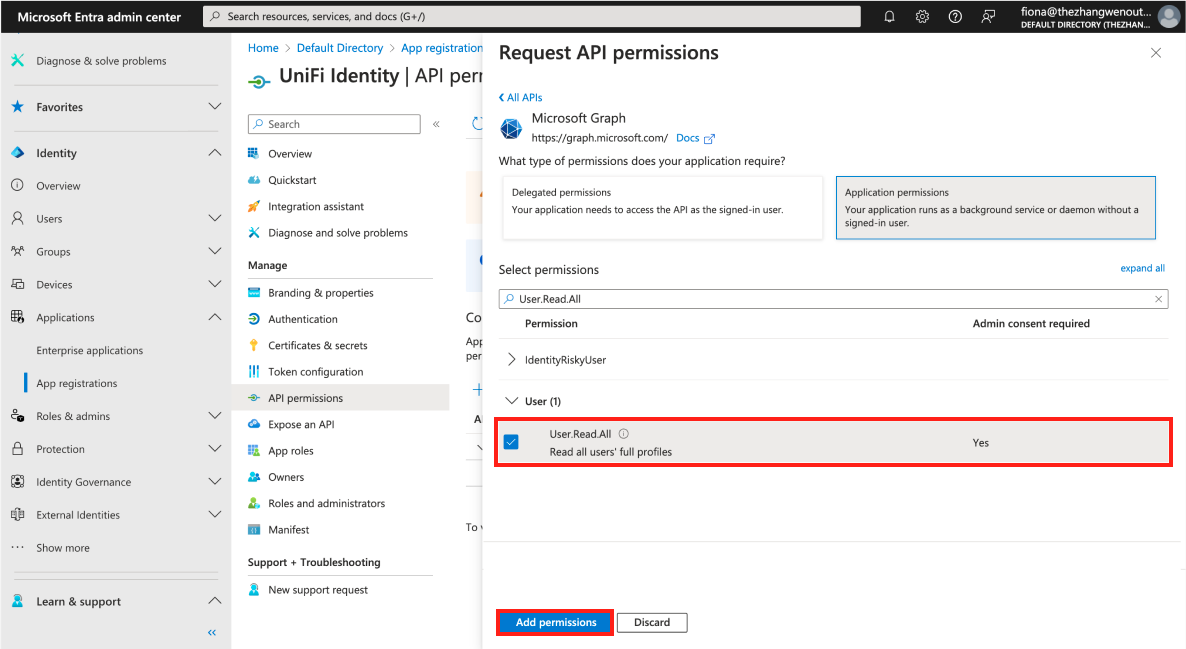Uncheck the User.Read.All permission checkbox
This screenshot has height=649, width=1186.
(511, 442)
